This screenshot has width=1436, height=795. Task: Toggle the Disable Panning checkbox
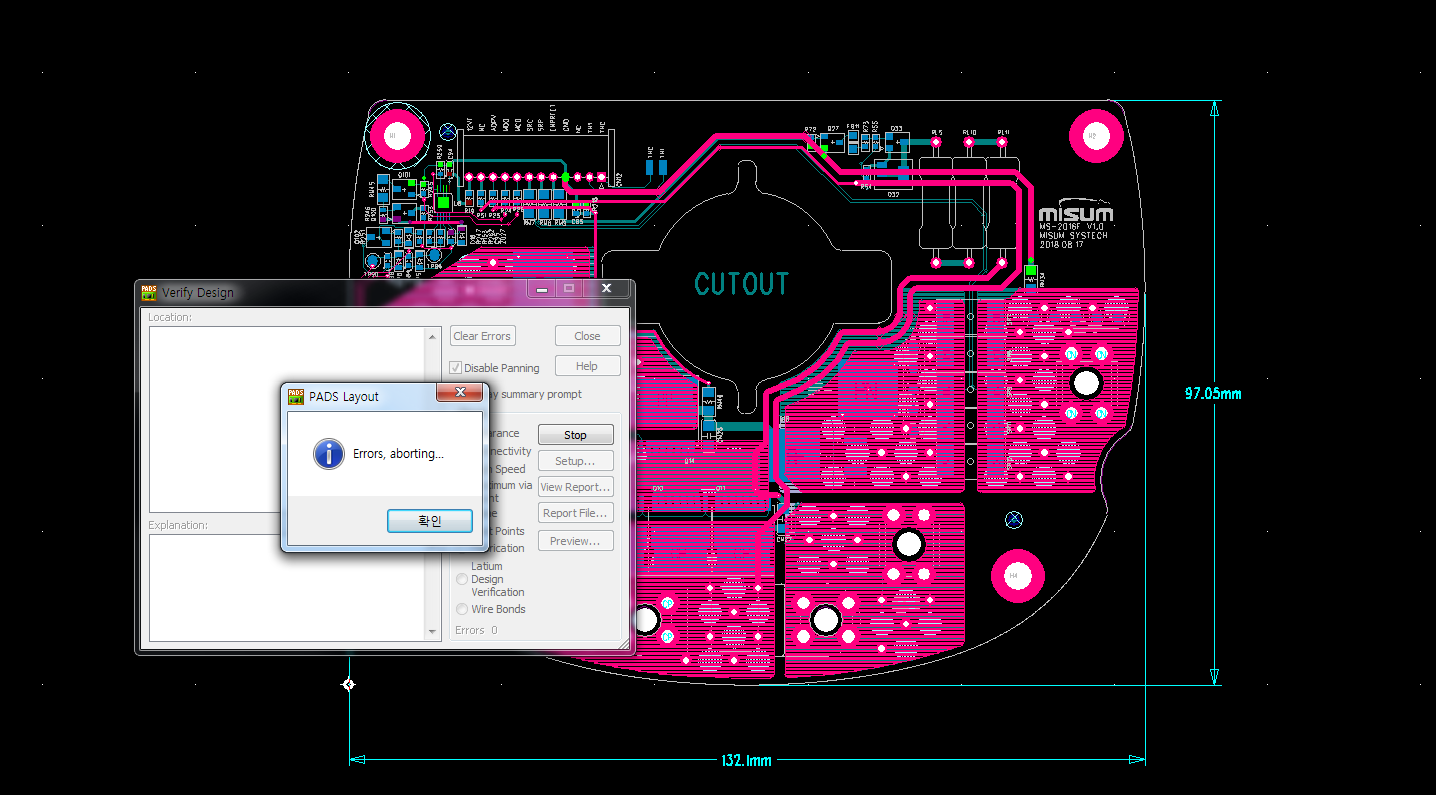tap(456, 368)
